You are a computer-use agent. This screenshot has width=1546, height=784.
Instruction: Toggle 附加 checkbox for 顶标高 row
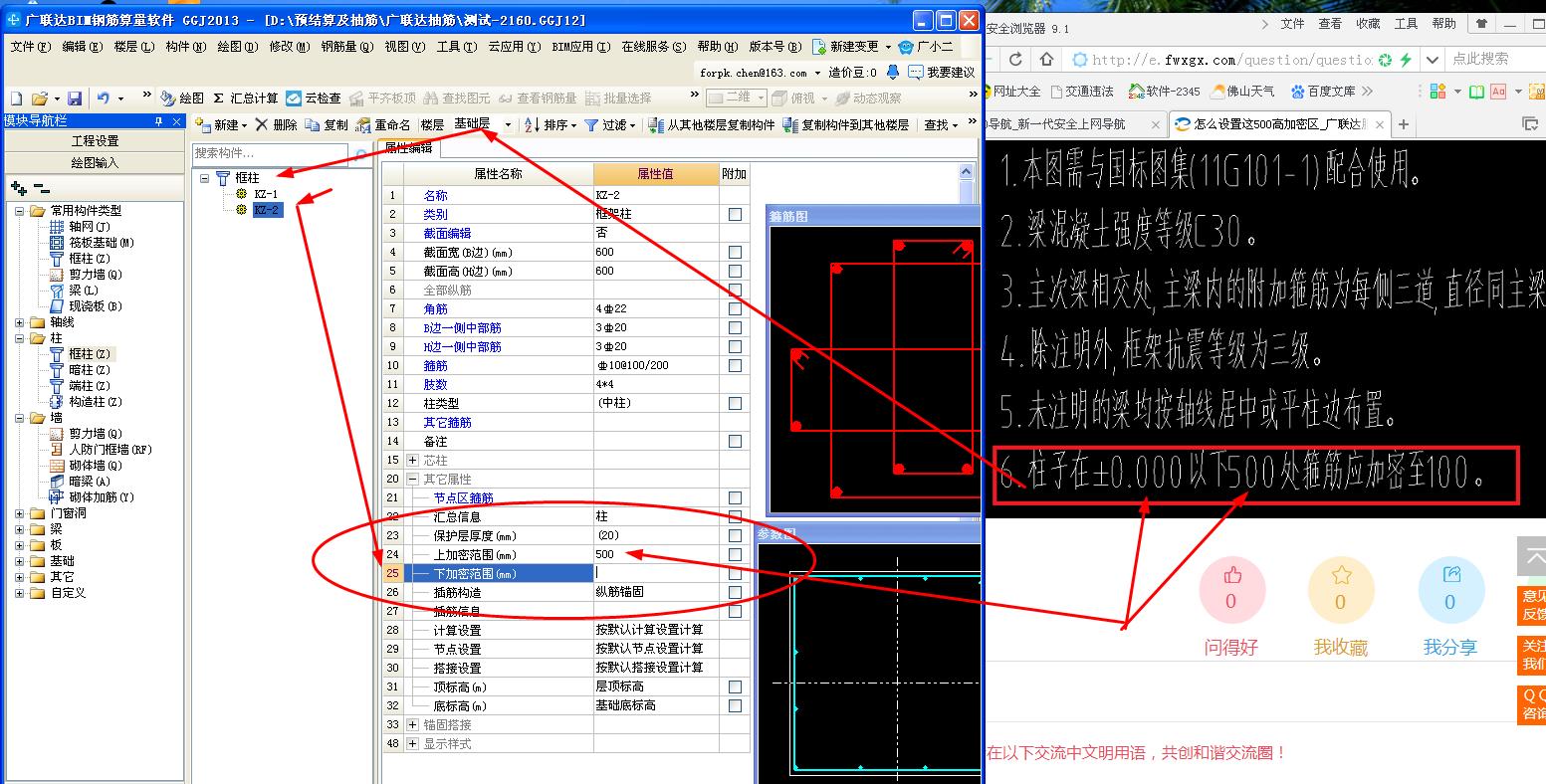click(735, 686)
